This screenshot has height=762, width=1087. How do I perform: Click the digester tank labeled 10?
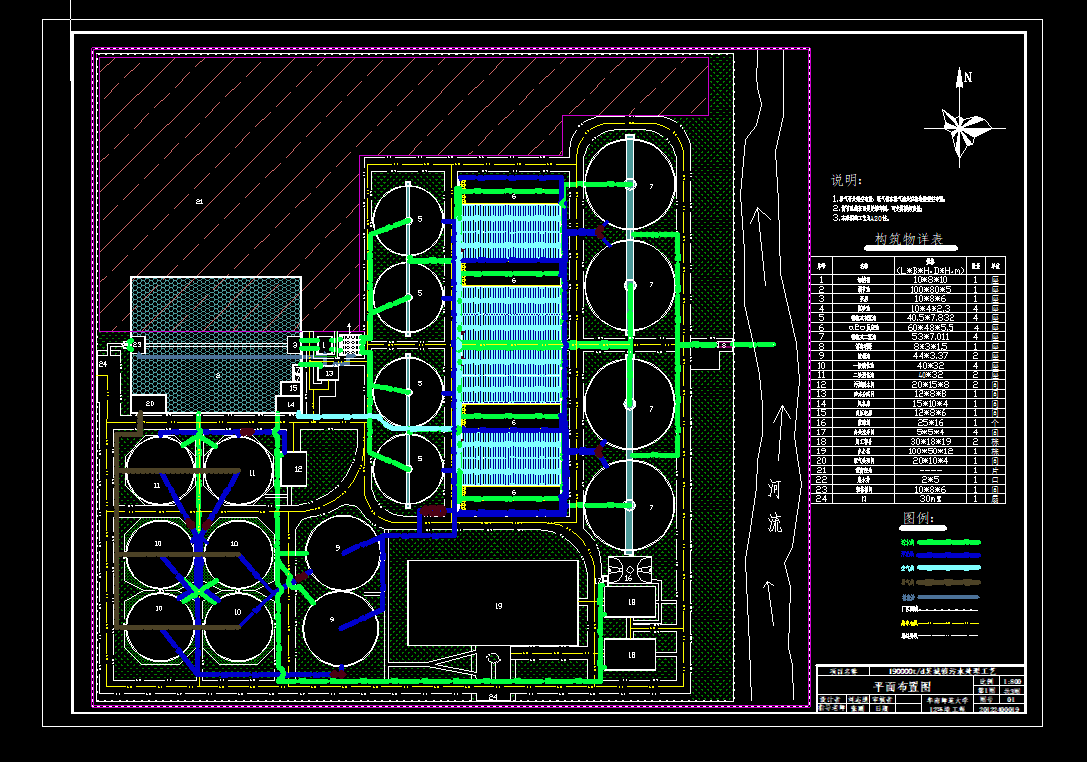coord(157,543)
